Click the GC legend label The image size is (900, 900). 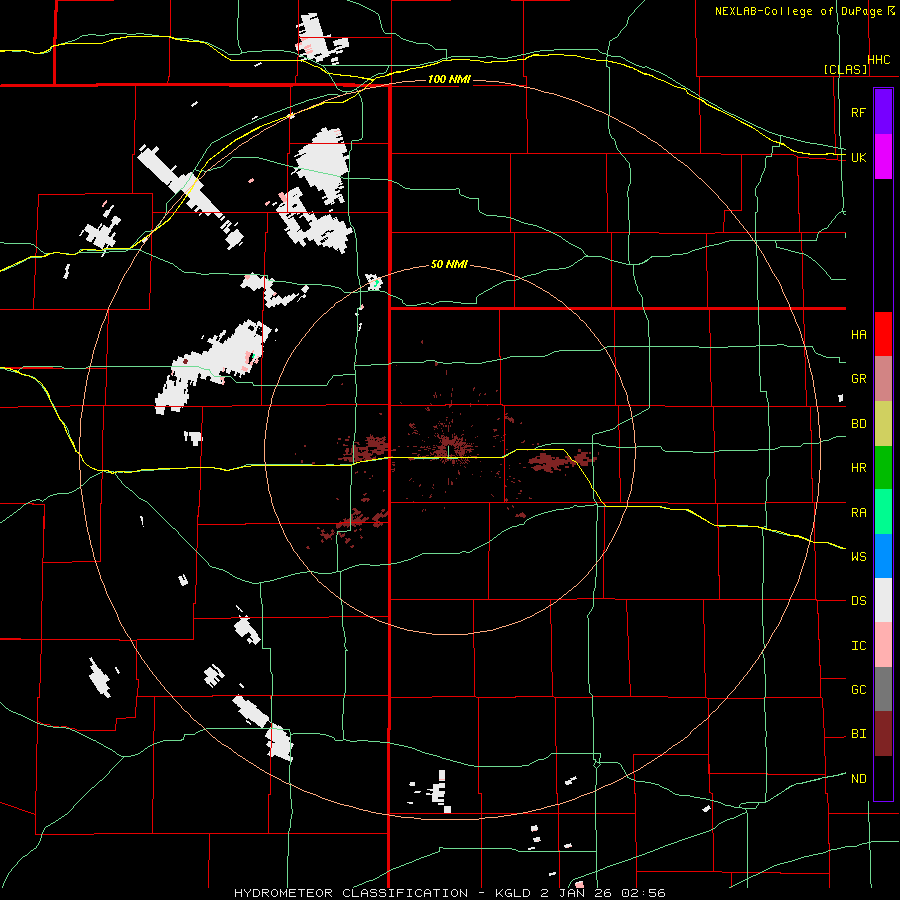(x=858, y=690)
